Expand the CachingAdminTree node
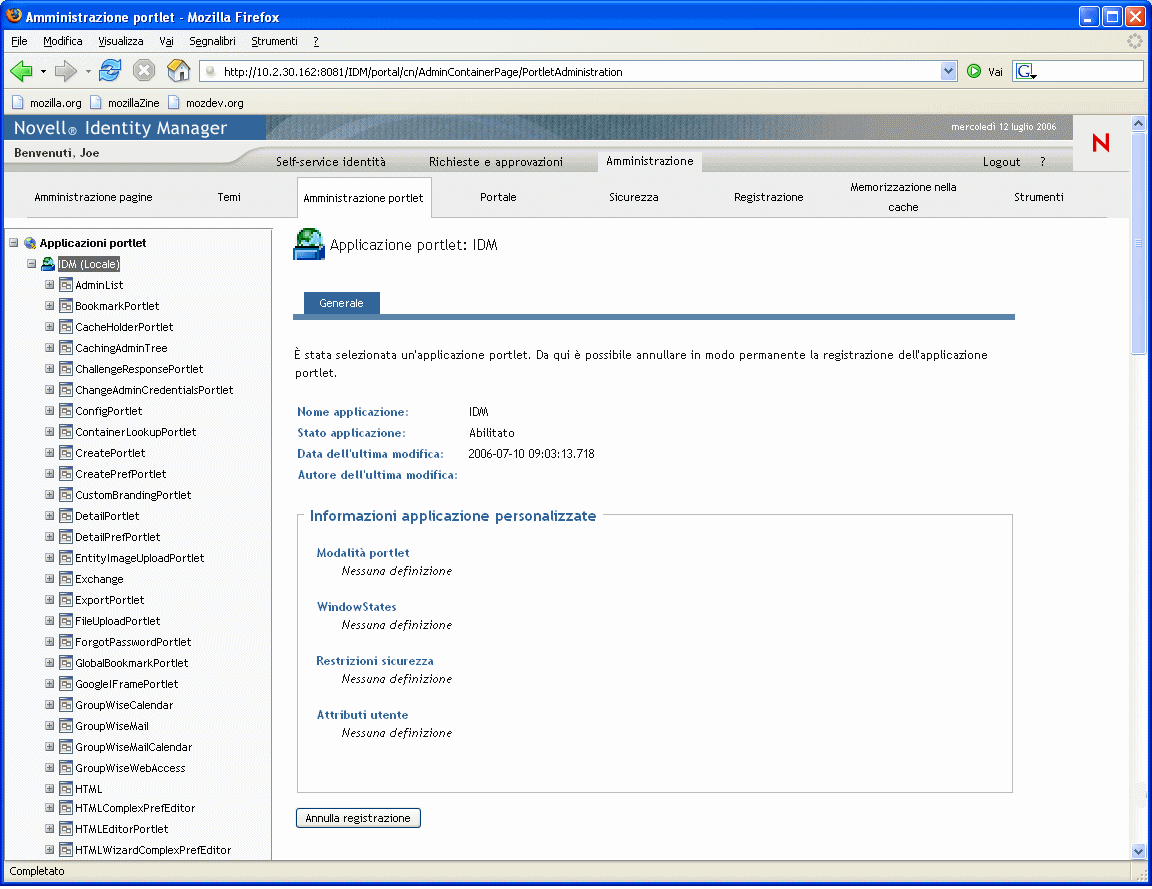This screenshot has height=889, width=1152. [49, 348]
